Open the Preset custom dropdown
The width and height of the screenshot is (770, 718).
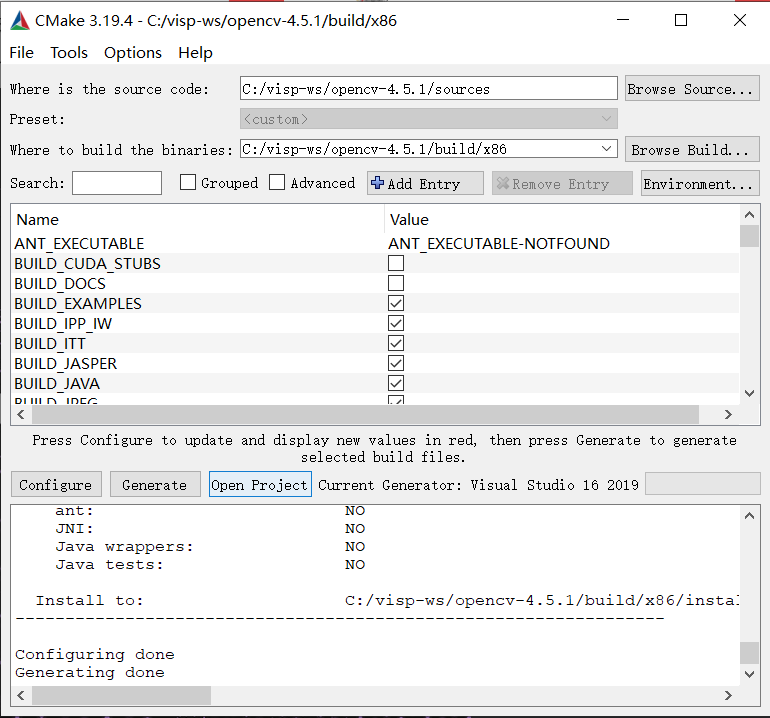tap(428, 119)
